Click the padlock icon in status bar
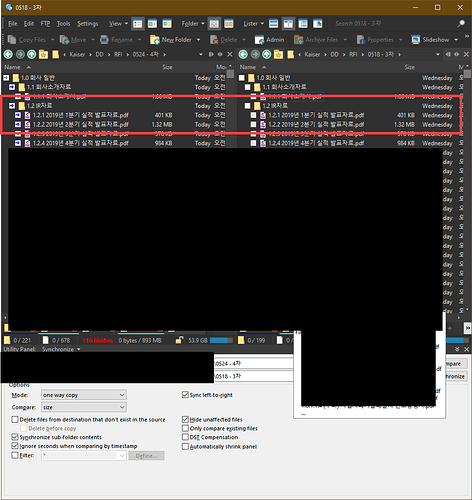This screenshot has width=472, height=500. [x=179, y=340]
